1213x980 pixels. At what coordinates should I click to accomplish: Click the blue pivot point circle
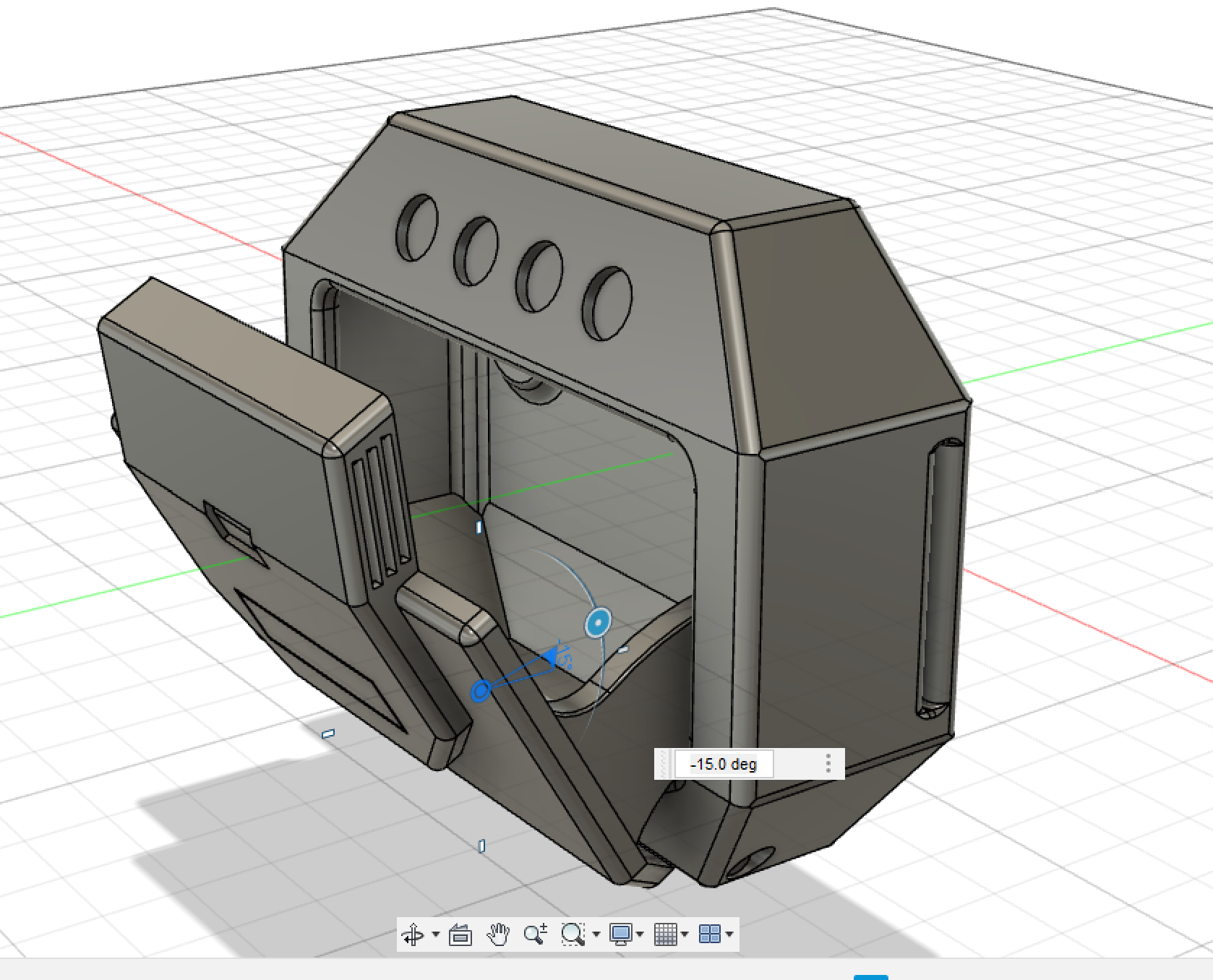[481, 691]
